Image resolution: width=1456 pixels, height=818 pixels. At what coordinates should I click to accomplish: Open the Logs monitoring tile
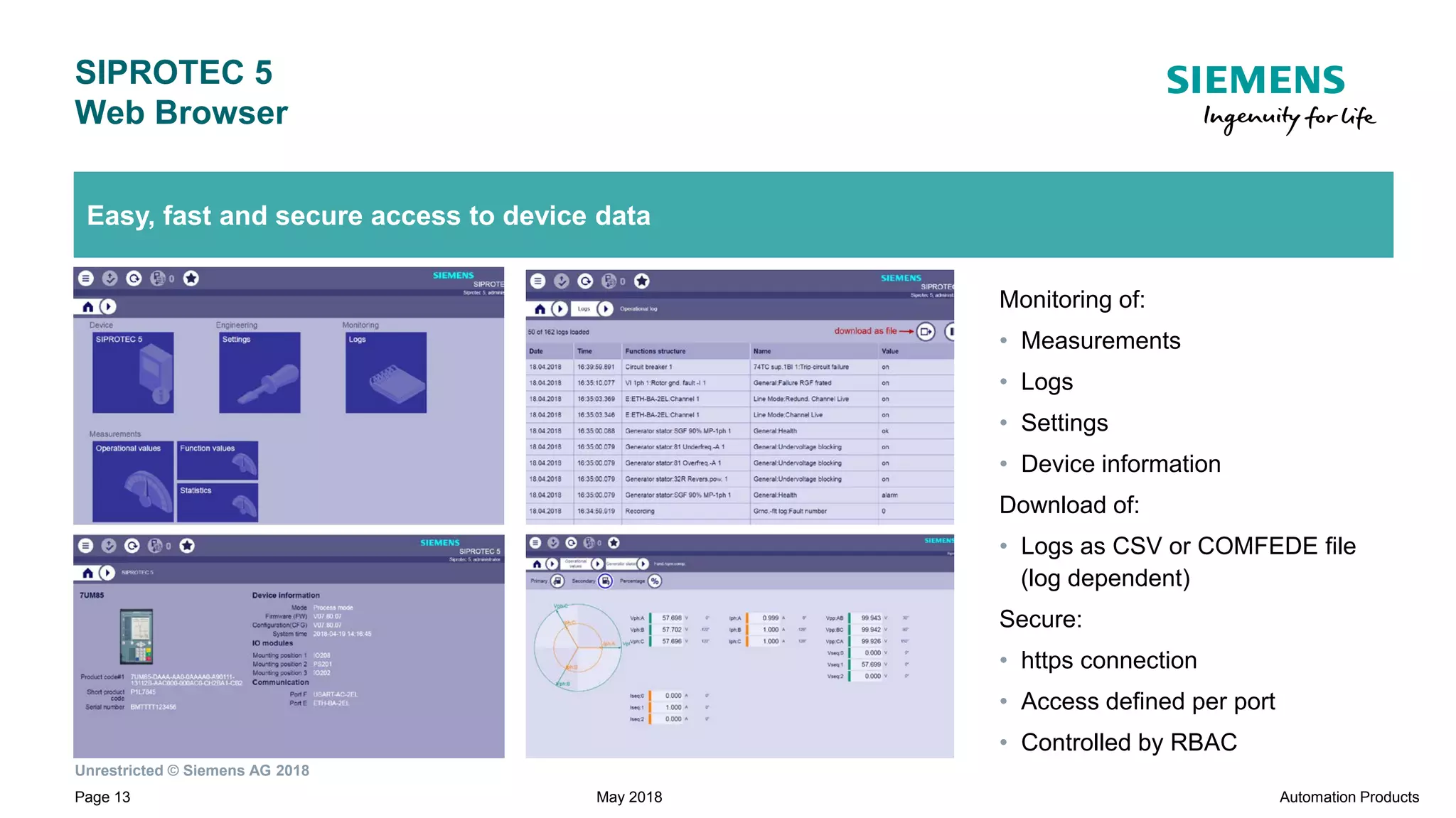[x=386, y=372]
